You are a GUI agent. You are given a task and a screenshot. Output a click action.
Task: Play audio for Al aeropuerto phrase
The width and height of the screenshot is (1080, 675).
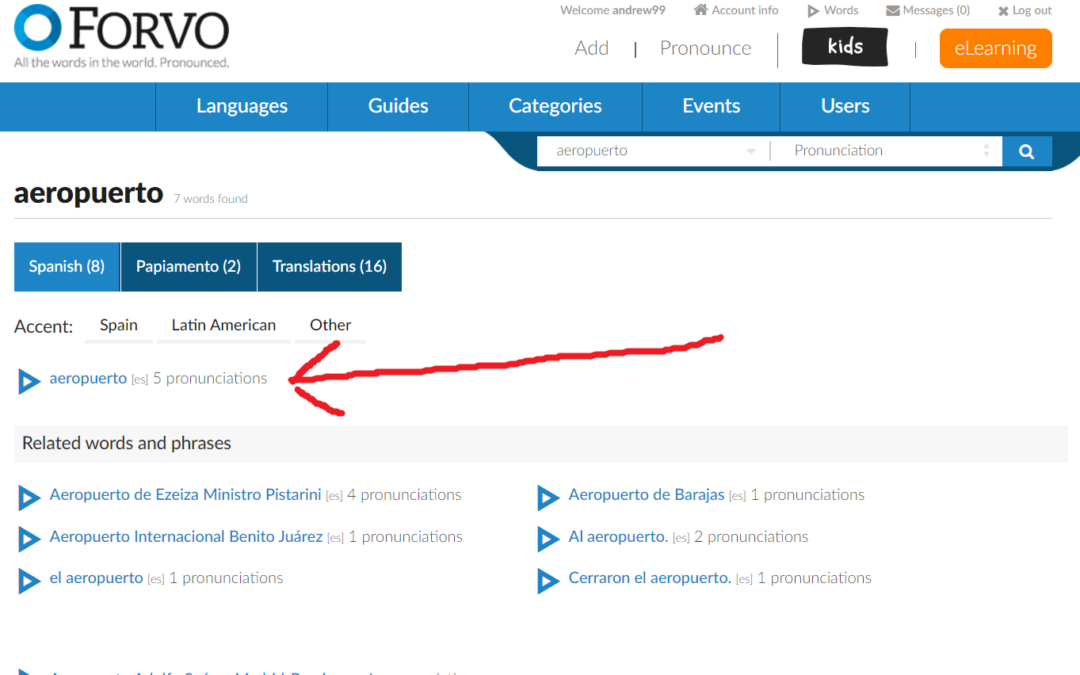pyautogui.click(x=548, y=538)
